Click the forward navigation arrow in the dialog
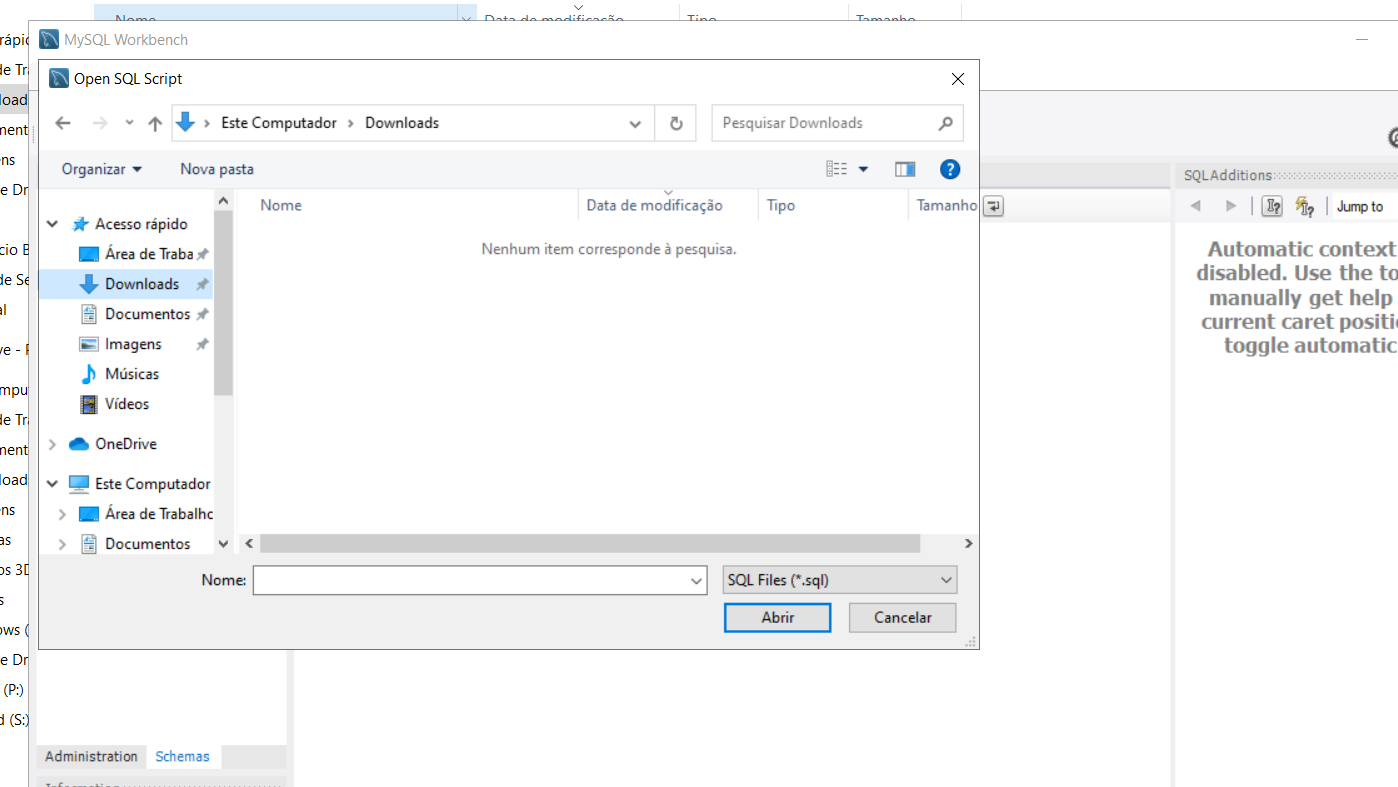Image resolution: width=1398 pixels, height=787 pixels. coord(99,123)
